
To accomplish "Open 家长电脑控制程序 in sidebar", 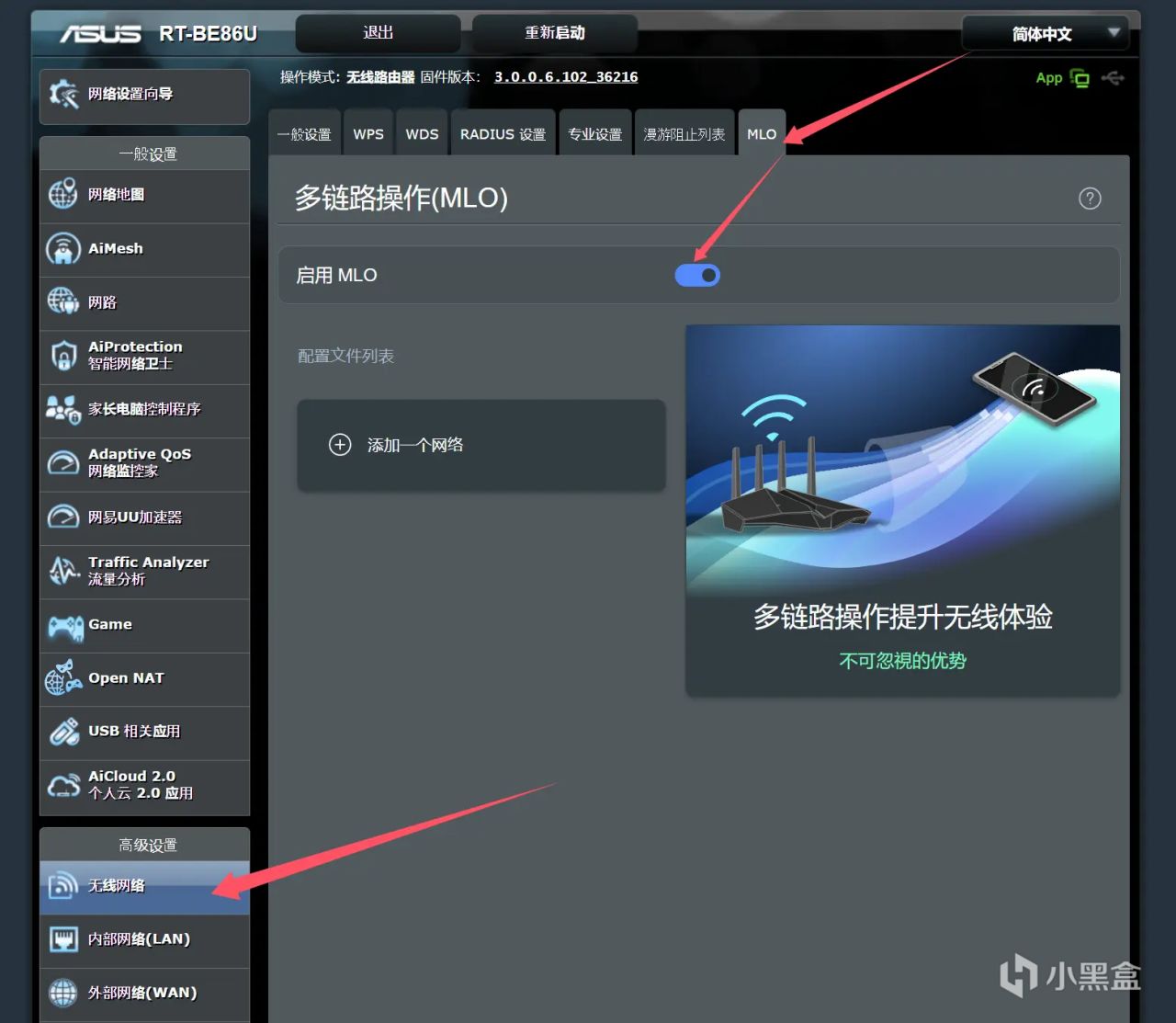I will tap(145, 411).
